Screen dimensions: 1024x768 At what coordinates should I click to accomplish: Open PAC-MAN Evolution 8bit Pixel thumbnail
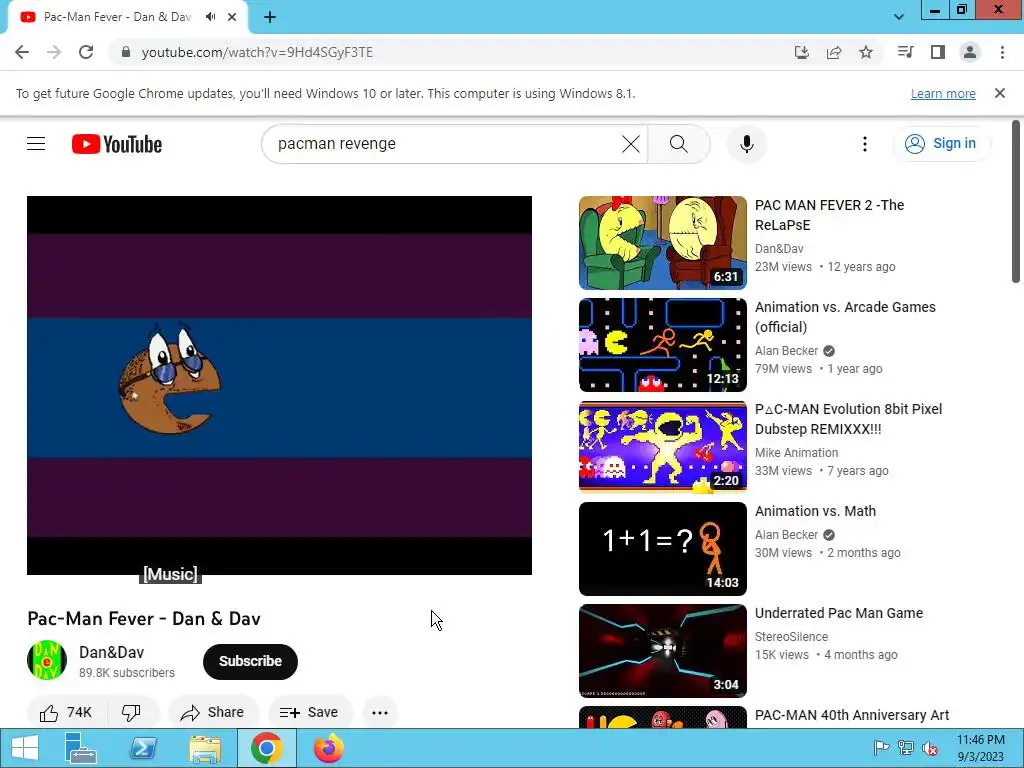(x=662, y=447)
